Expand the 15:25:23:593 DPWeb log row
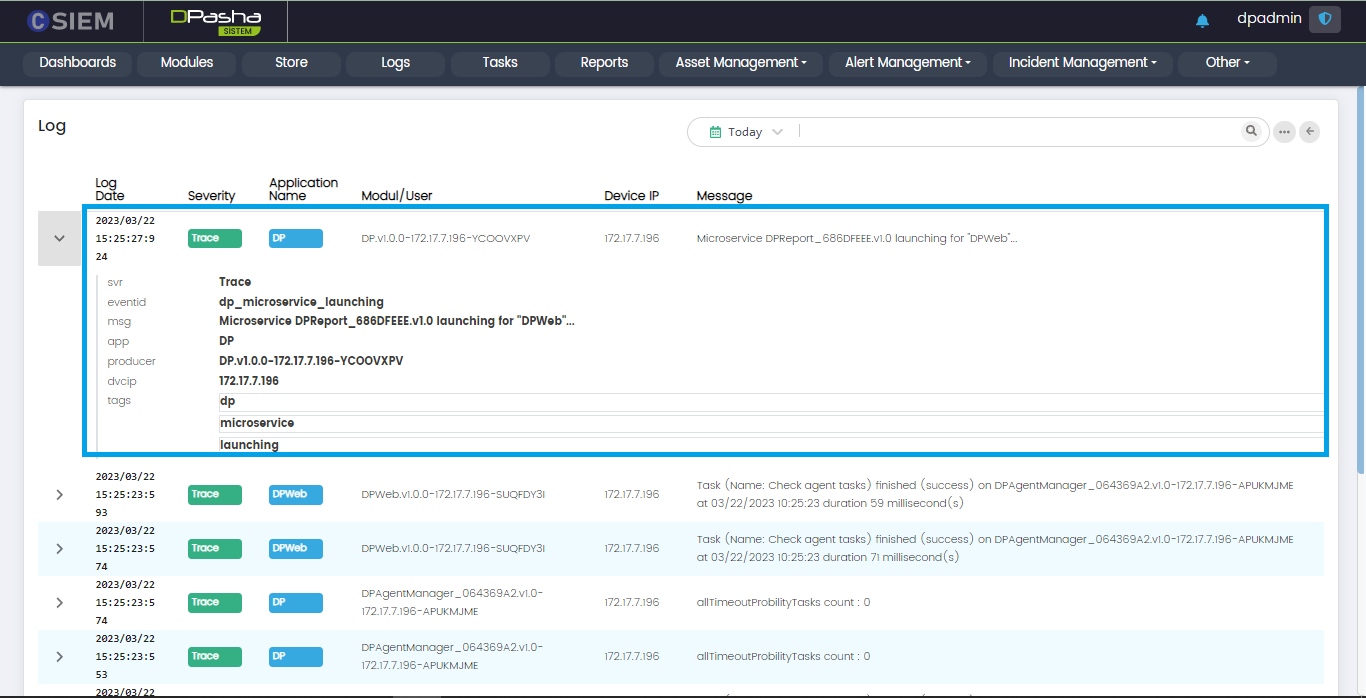Screen dimensions: 1366x698 pyautogui.click(x=59, y=494)
